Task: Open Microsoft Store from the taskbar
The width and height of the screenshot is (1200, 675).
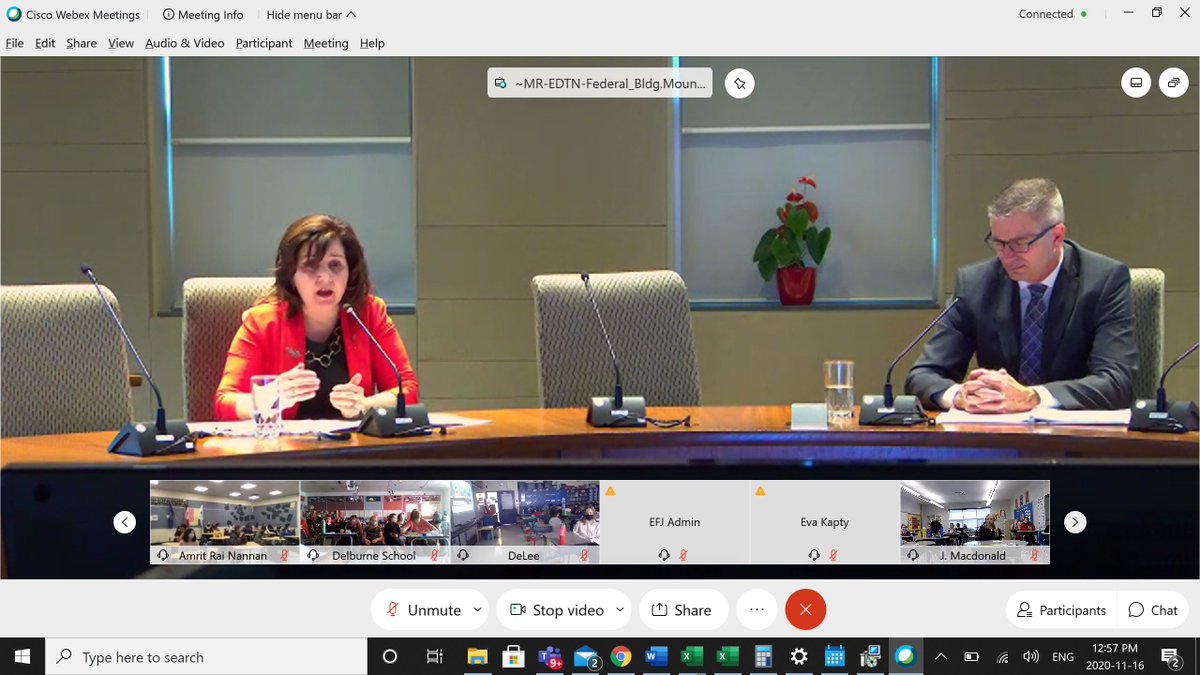Action: (x=513, y=657)
